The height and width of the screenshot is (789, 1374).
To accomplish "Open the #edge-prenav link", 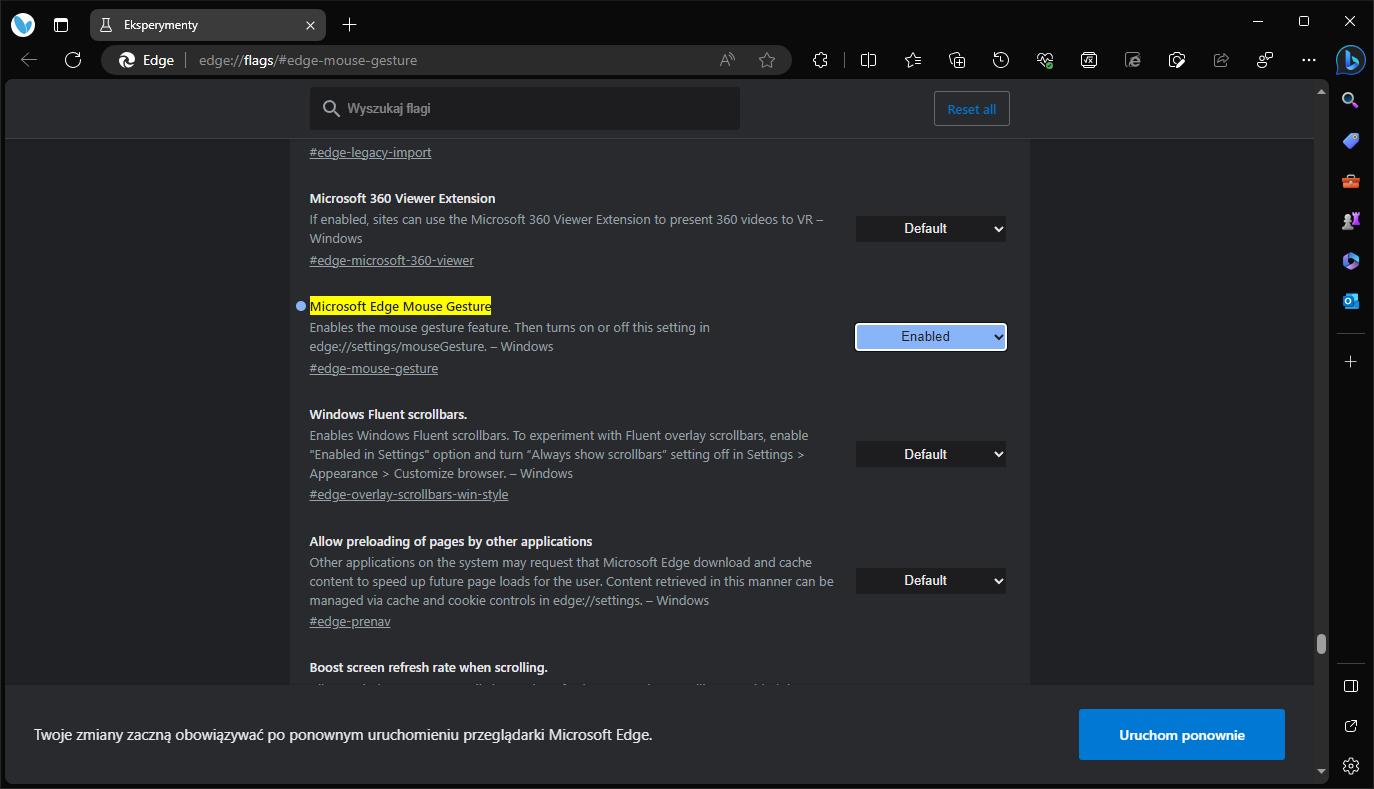I will click(350, 622).
